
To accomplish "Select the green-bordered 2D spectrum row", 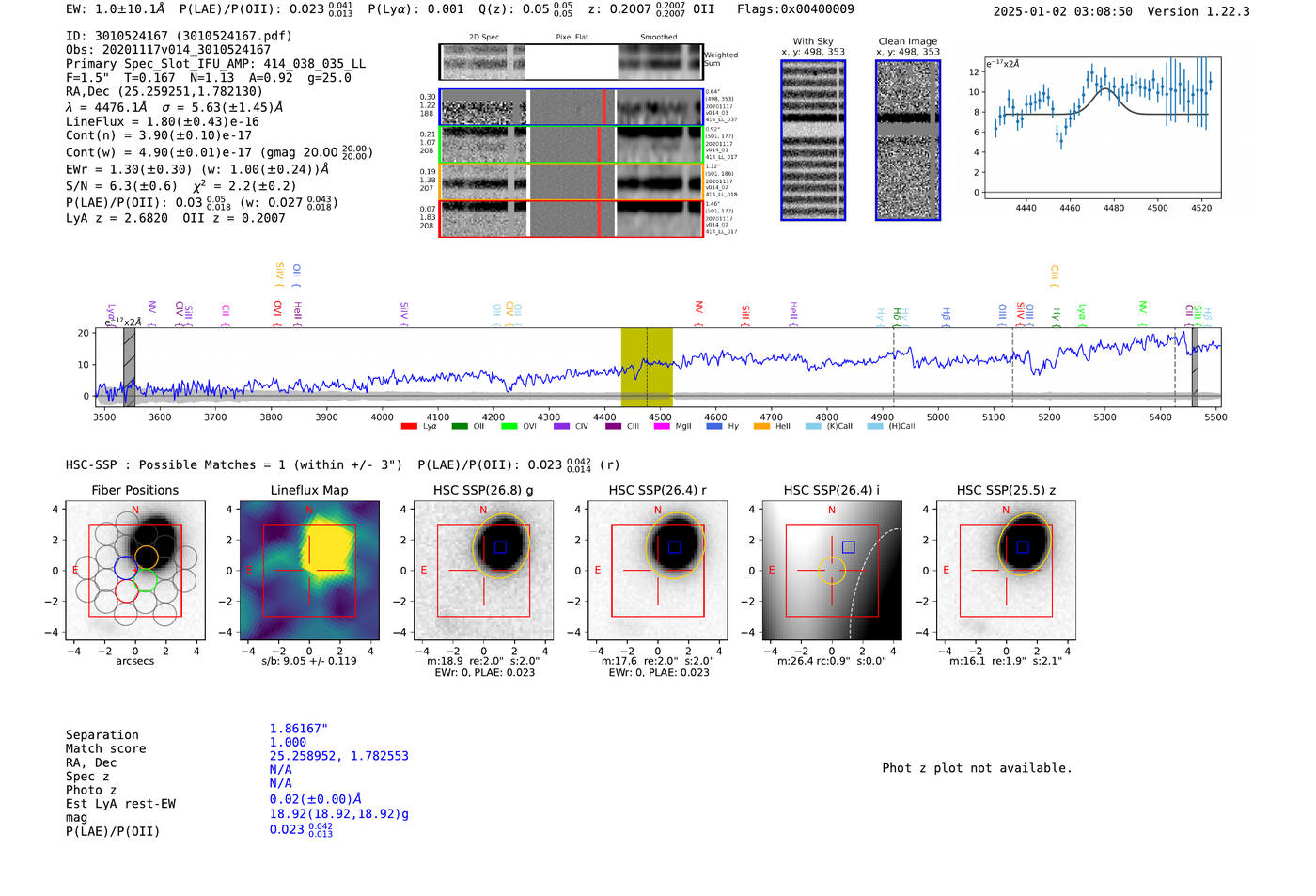I will [x=571, y=145].
